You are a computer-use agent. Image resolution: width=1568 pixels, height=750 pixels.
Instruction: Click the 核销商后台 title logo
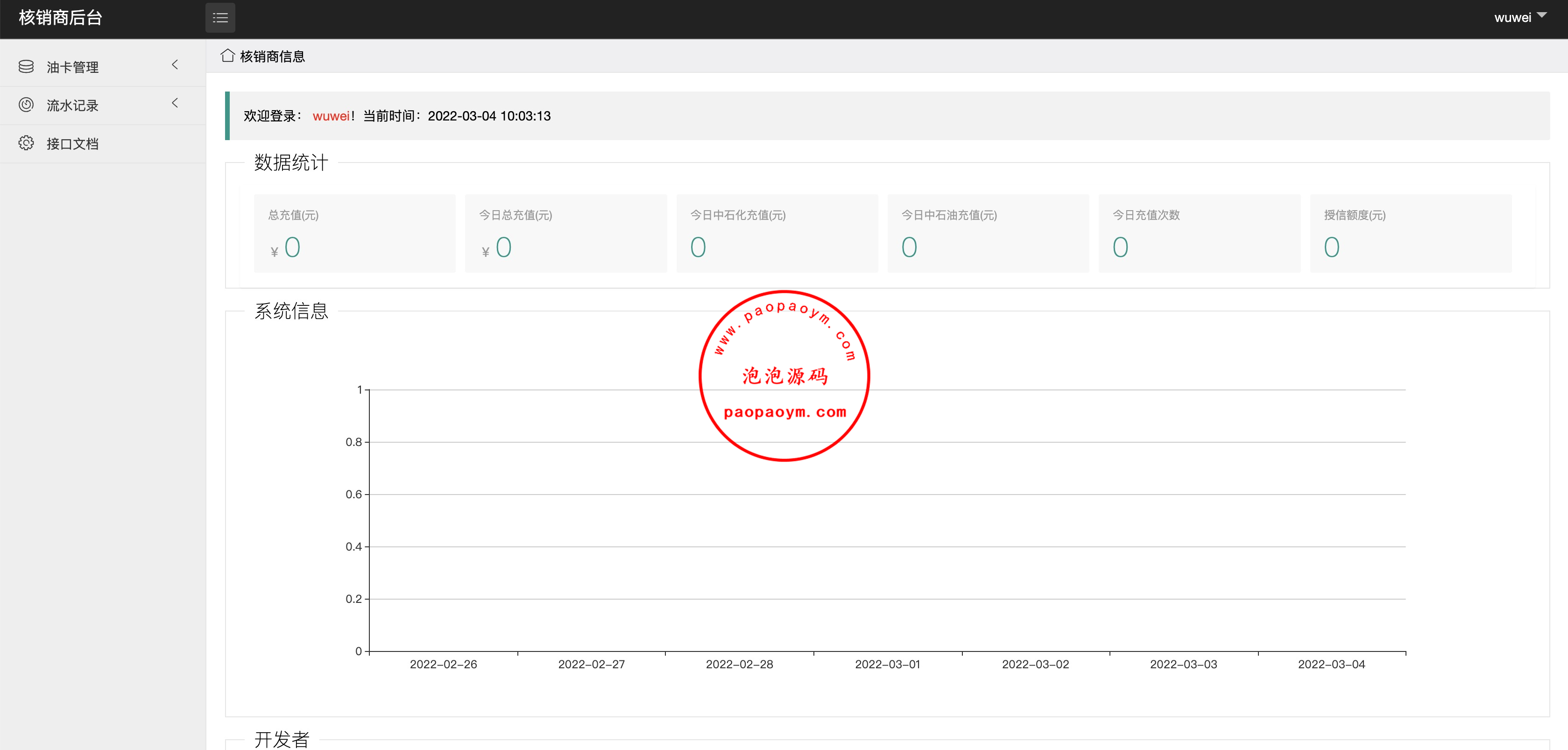(x=60, y=18)
